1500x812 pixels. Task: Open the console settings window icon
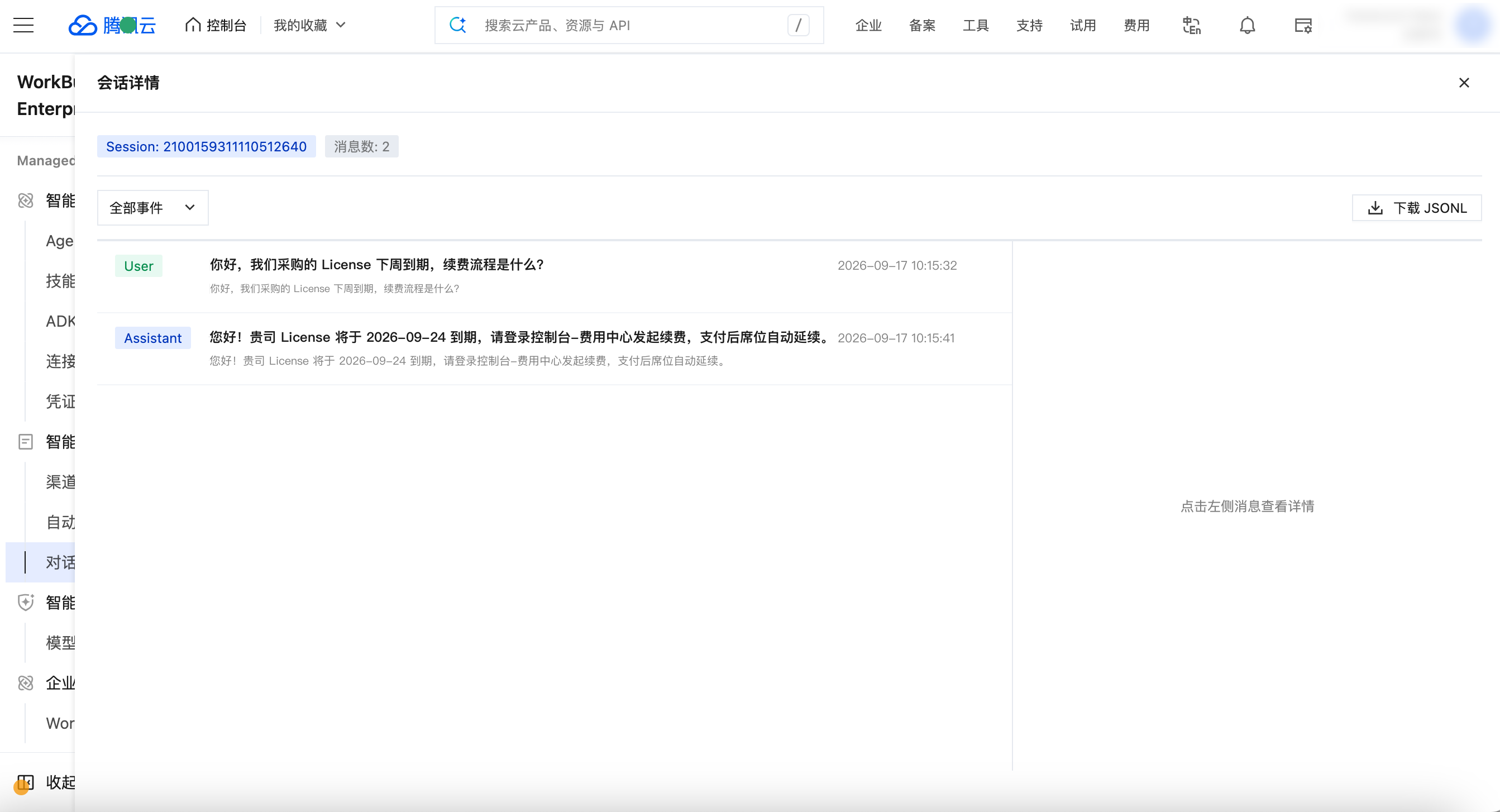click(x=1303, y=25)
